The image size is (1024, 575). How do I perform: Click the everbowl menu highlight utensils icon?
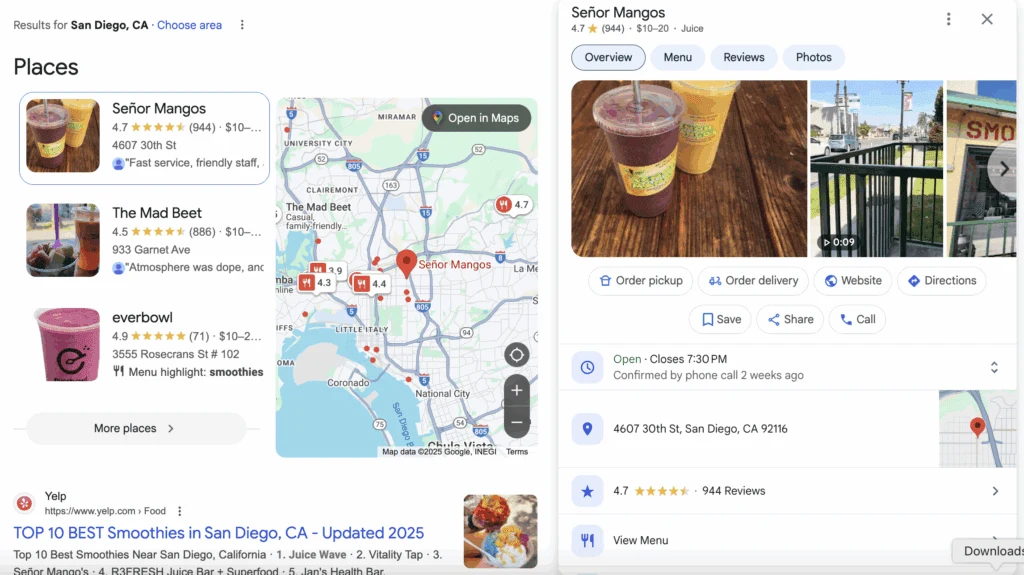pos(118,372)
